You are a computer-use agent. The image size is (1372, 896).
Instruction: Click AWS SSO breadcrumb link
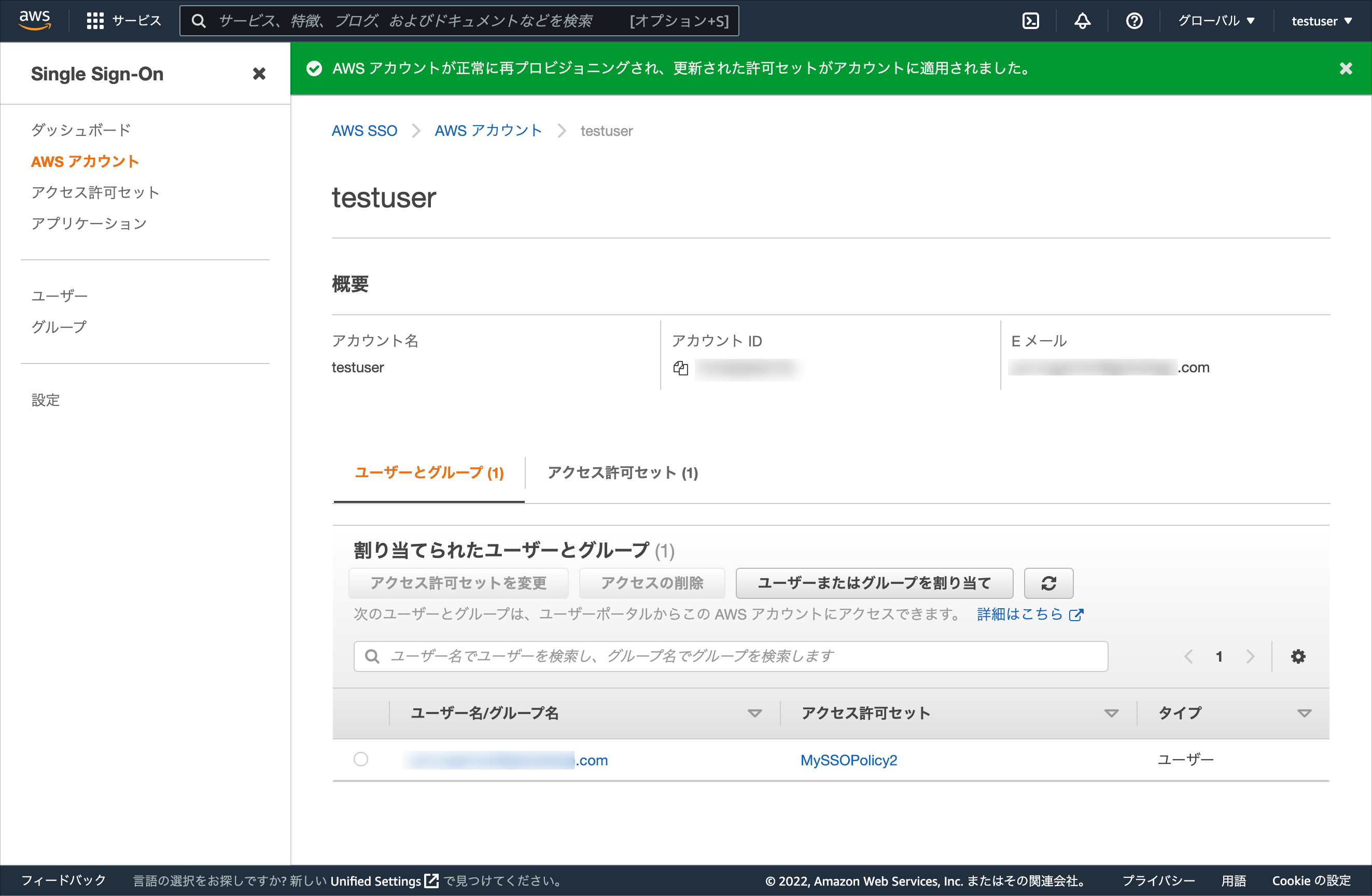[x=365, y=131]
